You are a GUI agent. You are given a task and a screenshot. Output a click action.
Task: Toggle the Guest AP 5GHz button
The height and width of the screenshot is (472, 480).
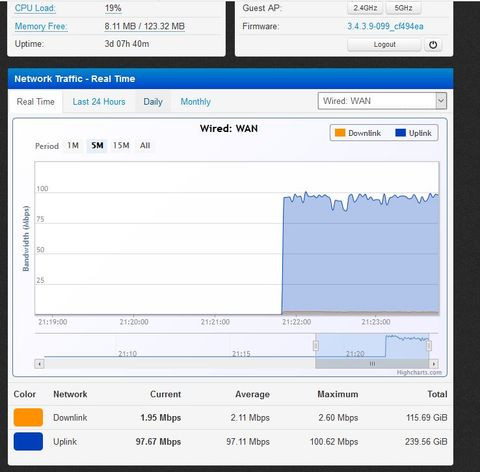403,8
